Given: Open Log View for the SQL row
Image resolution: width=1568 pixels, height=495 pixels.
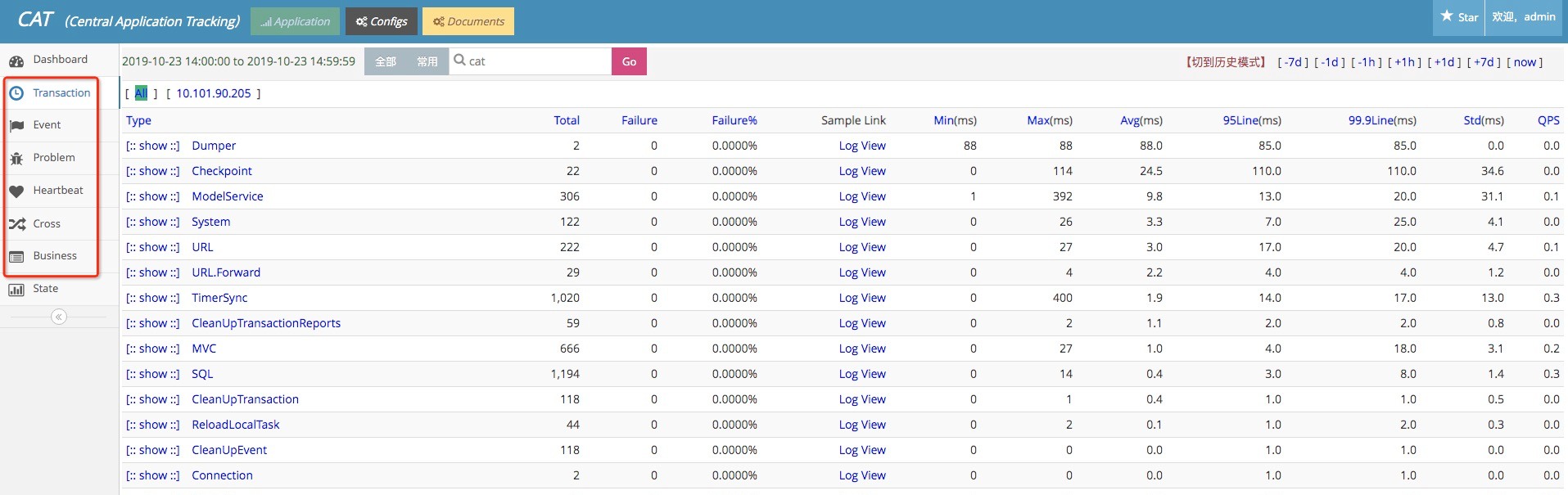Looking at the screenshot, I should coord(862,374).
